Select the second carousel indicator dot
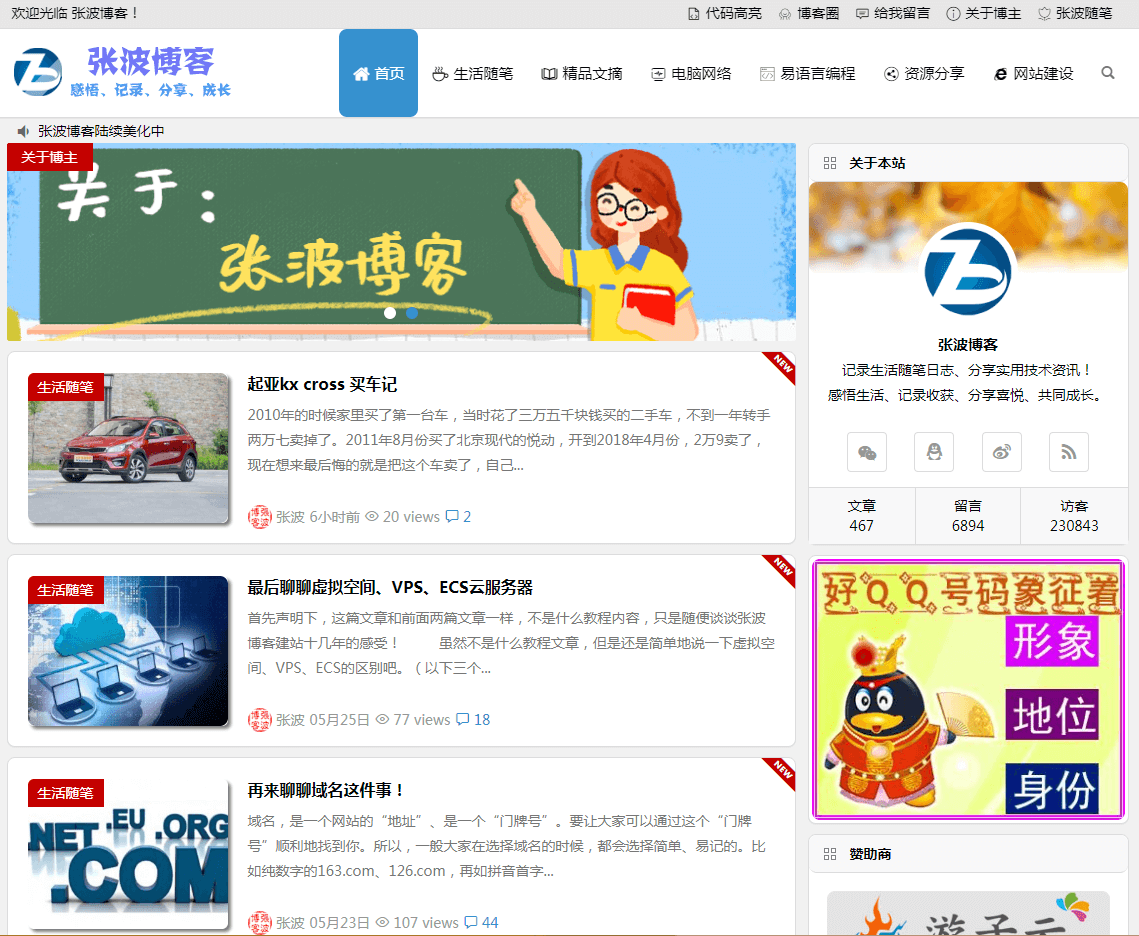The width and height of the screenshot is (1139, 936). (x=411, y=313)
